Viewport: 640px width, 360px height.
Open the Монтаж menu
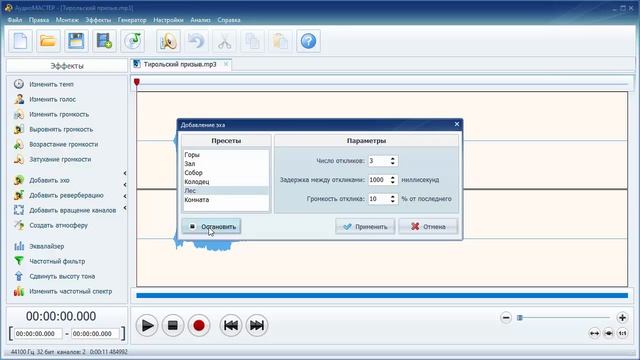pyautogui.click(x=67, y=20)
